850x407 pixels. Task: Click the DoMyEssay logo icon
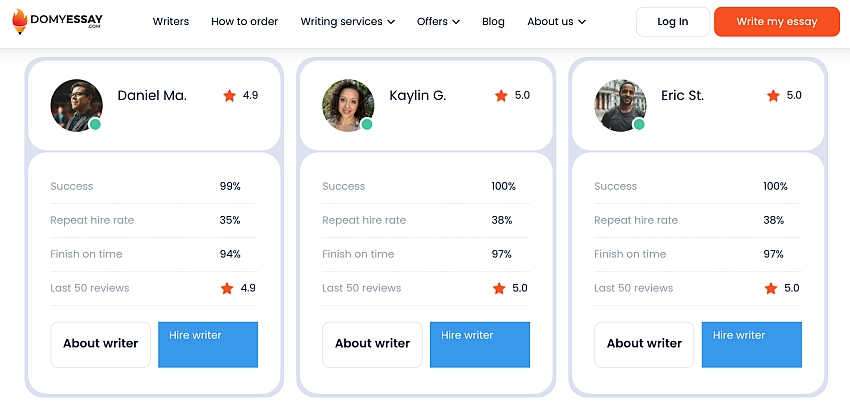[x=19, y=20]
